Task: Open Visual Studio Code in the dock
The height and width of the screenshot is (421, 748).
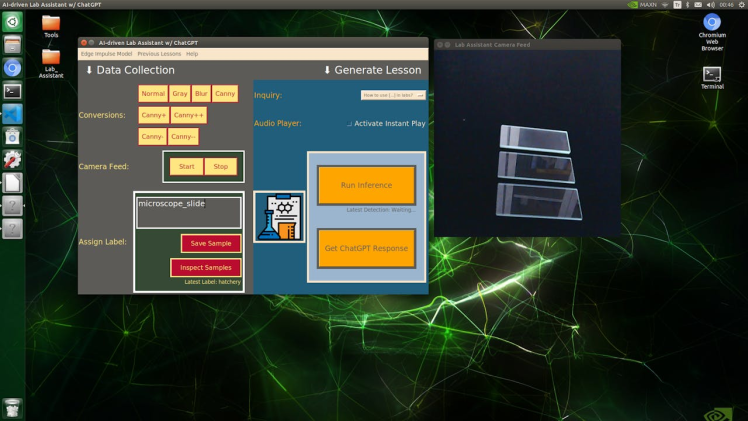Action: pos(12,114)
